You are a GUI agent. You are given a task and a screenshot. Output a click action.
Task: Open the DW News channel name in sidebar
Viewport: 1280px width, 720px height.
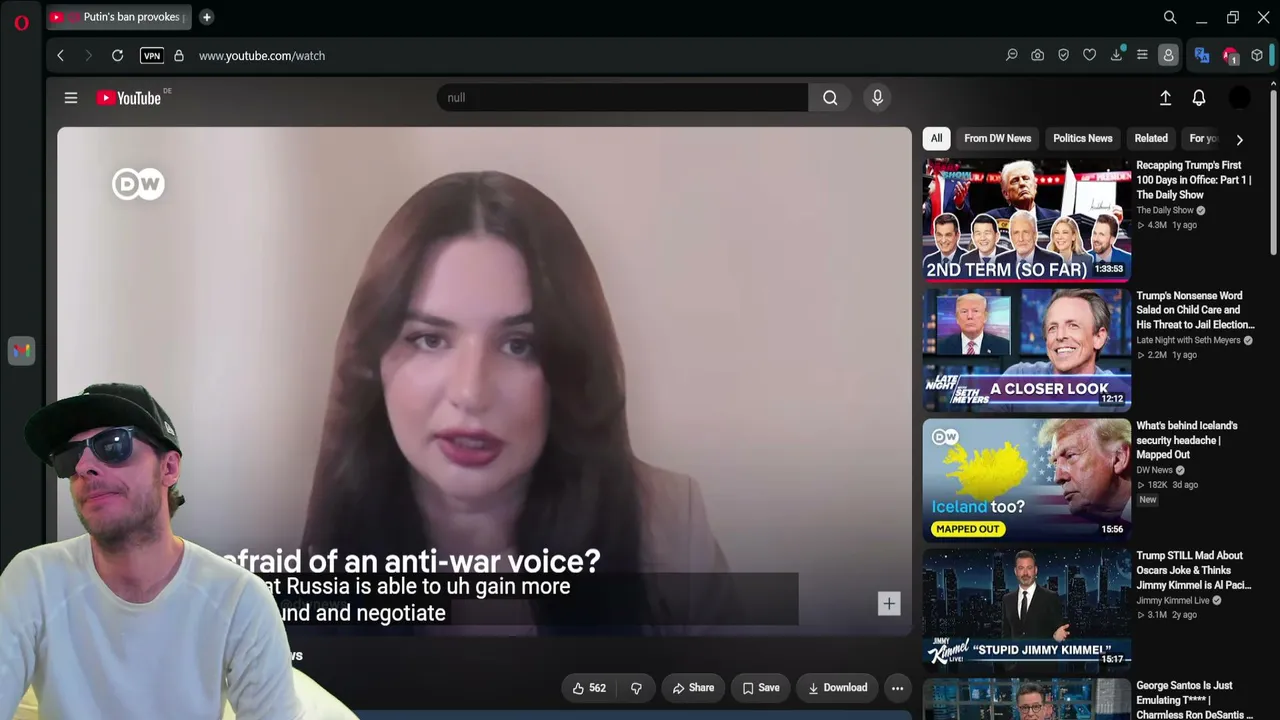pos(1154,471)
